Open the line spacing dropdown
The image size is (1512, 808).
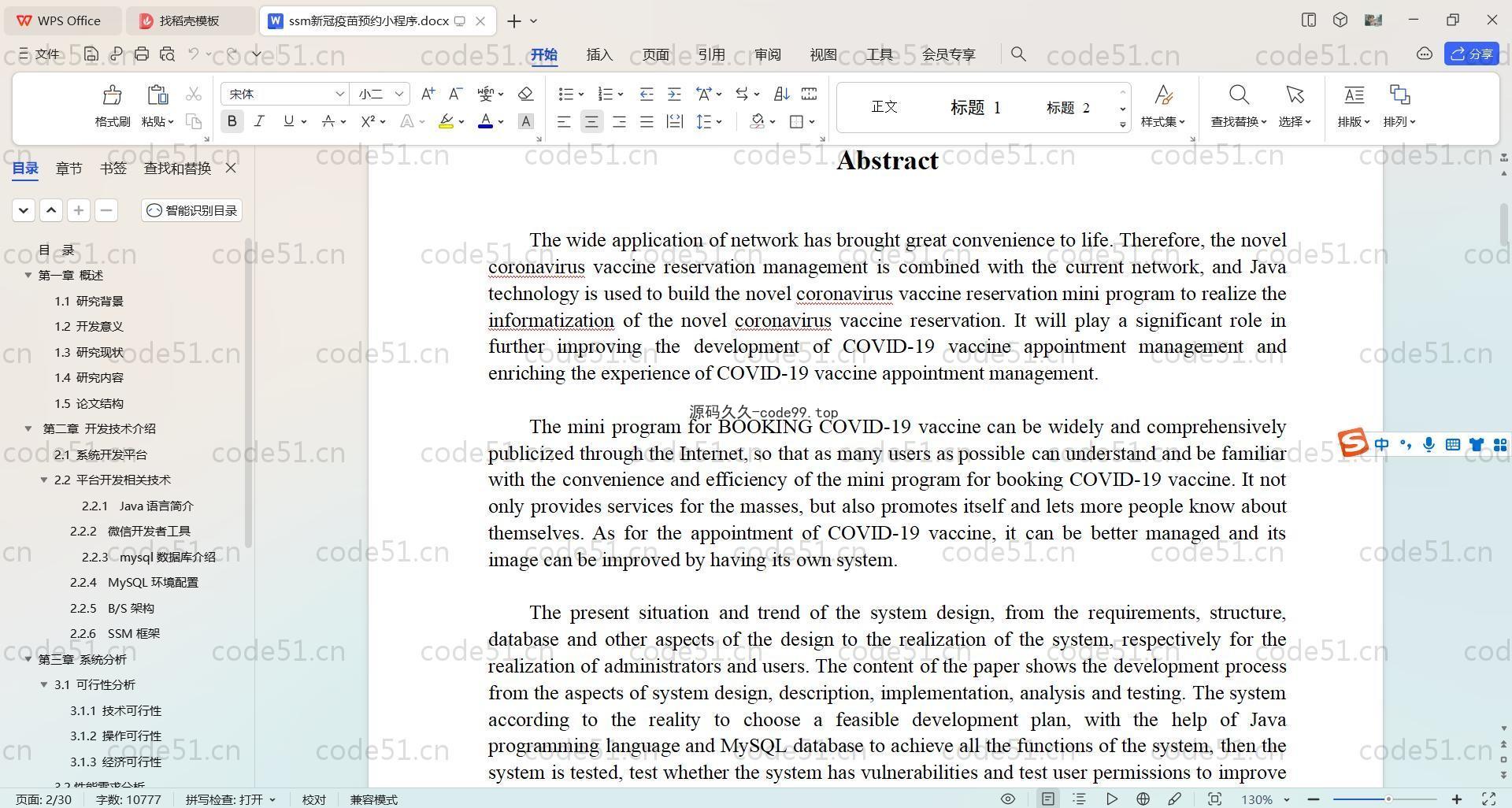710,121
